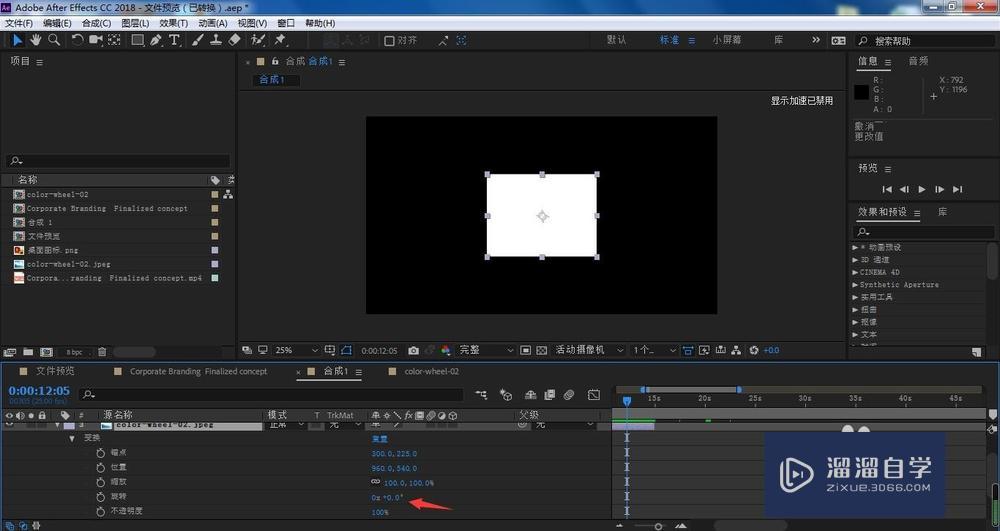Select the Selection arrow tool
This screenshot has height=531, width=1000.
[x=17, y=40]
